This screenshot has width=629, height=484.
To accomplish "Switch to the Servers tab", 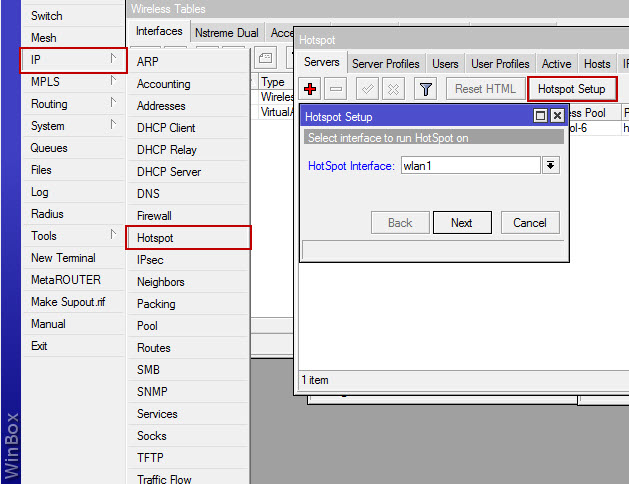I will pos(322,62).
